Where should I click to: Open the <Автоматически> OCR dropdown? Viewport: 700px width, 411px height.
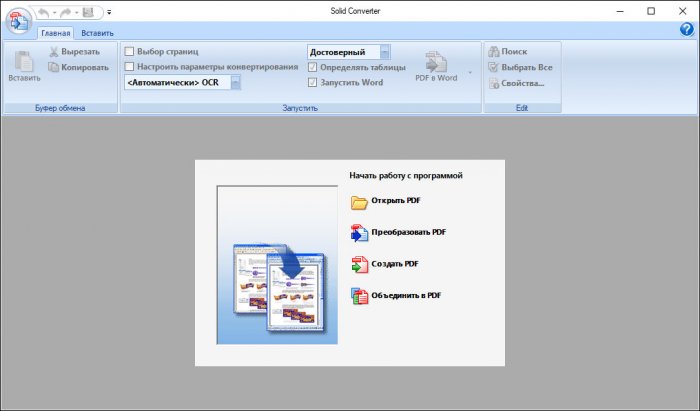(236, 83)
